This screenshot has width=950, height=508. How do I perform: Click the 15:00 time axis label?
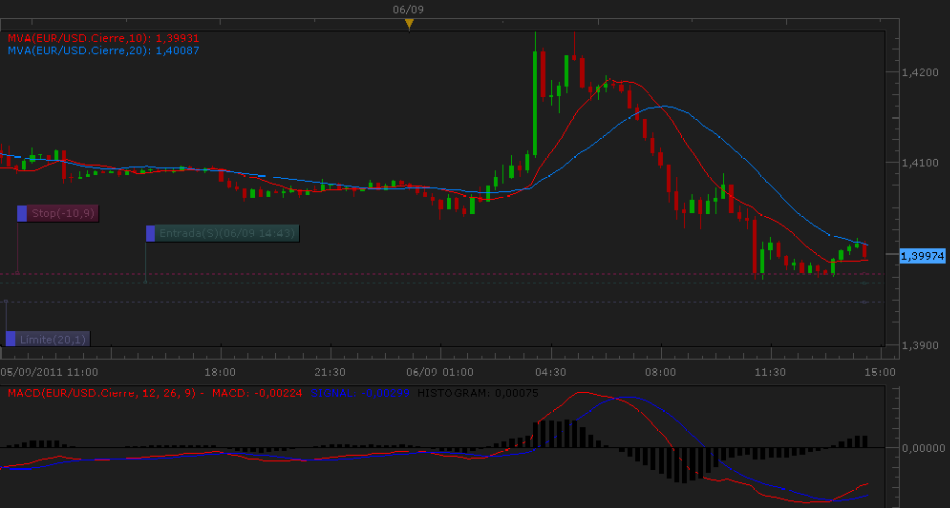pos(880,371)
